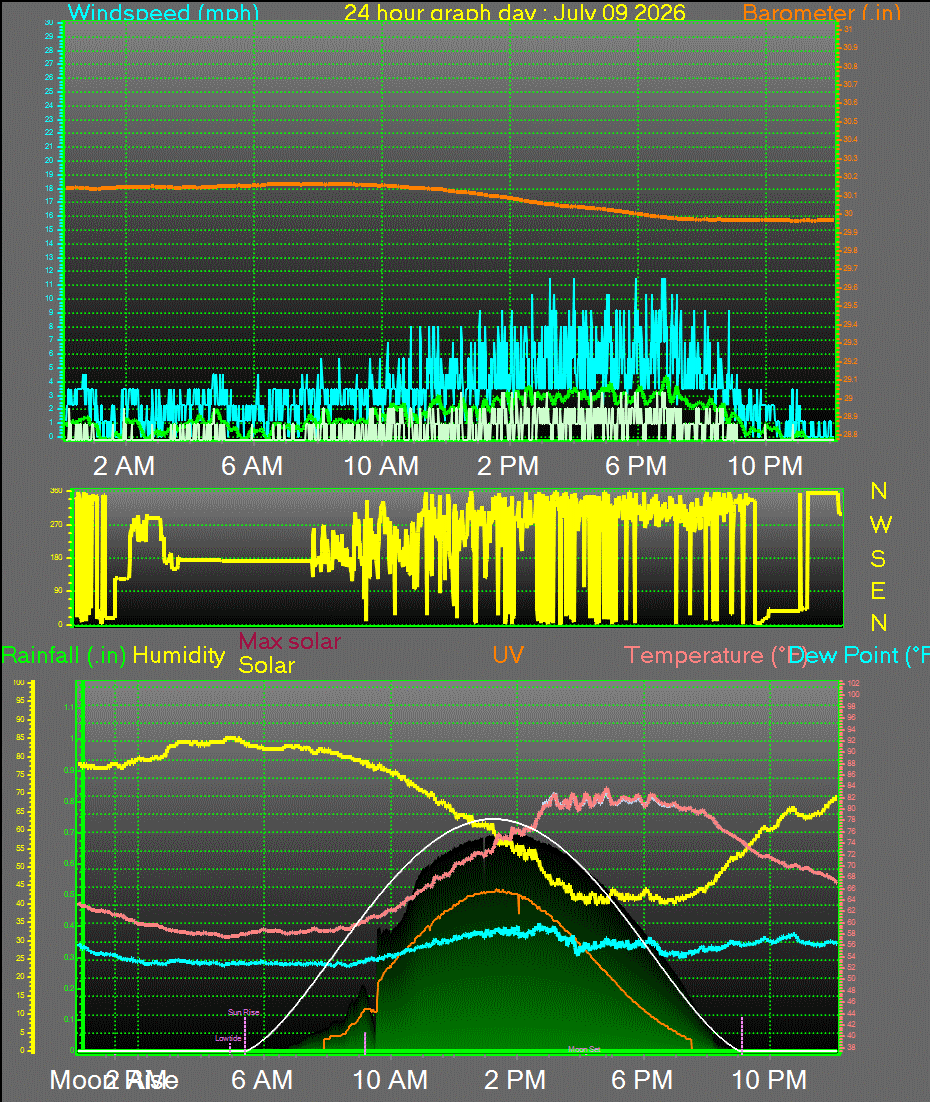Screen dimensions: 930x1102
Task: Select the "10 AM" label under the bottom chart
Action: 390,1080
